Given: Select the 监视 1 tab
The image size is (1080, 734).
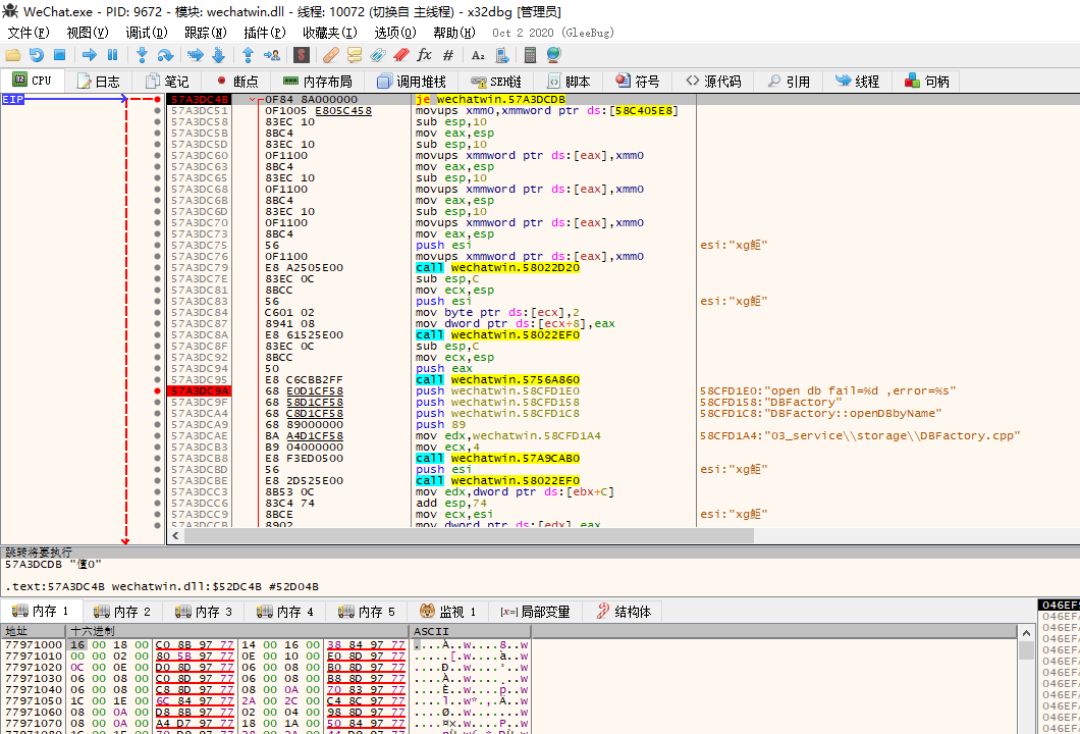Looking at the screenshot, I should (448, 611).
